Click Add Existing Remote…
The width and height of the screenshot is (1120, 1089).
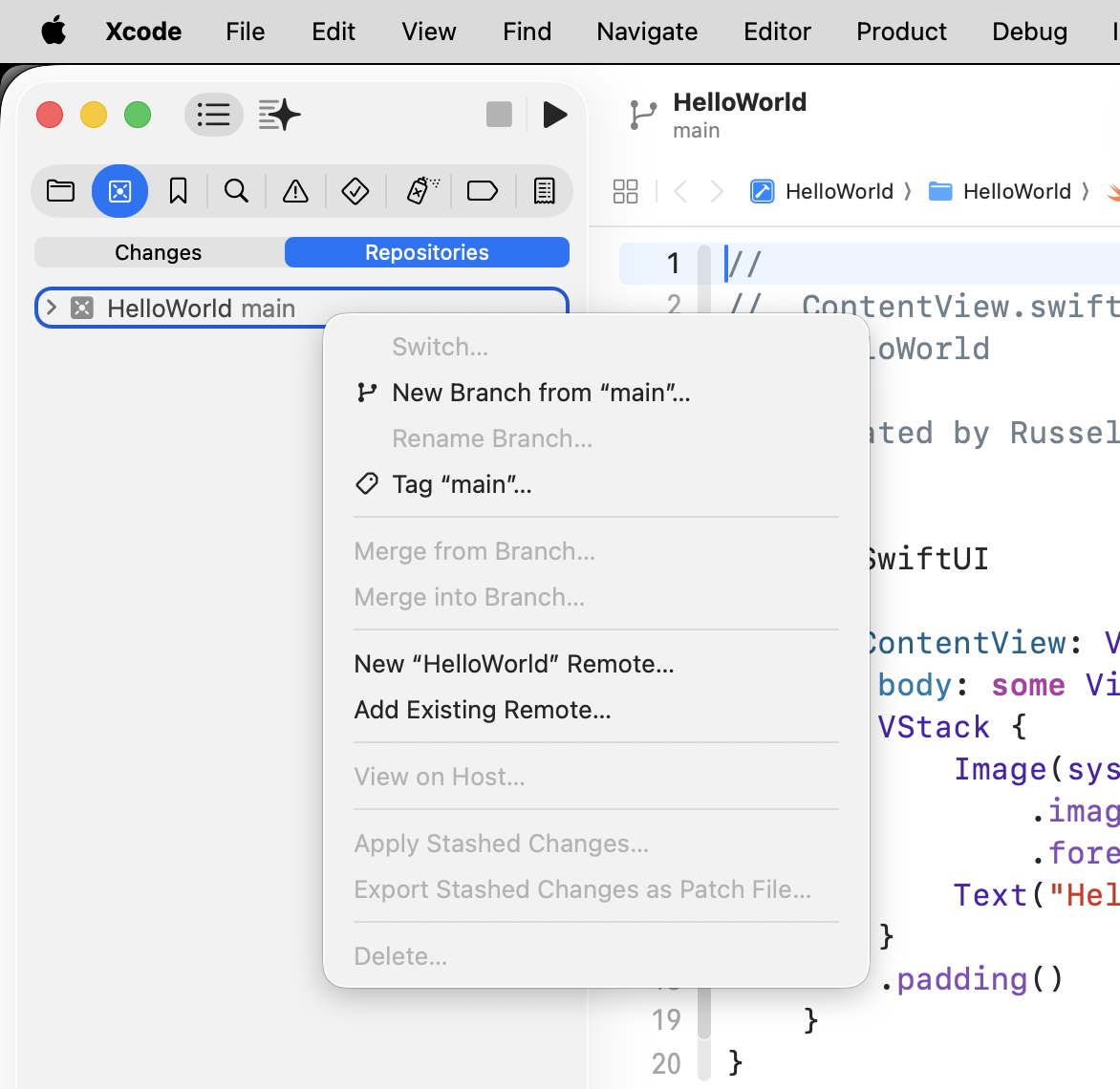tap(482, 710)
